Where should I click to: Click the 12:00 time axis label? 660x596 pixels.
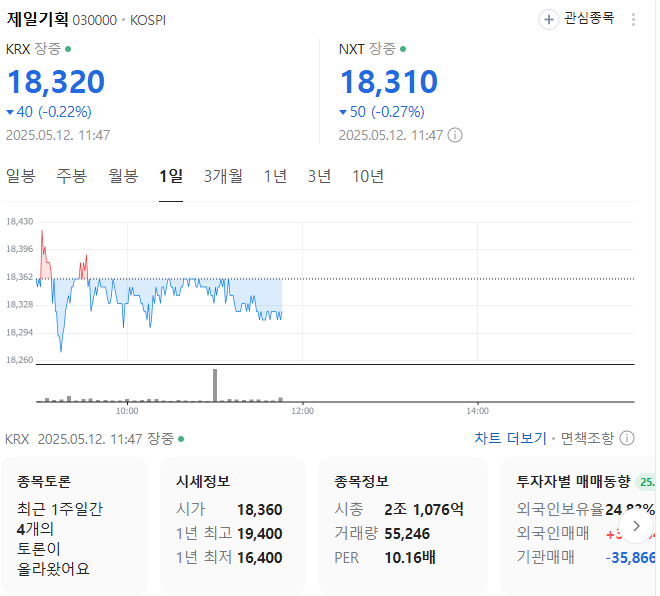(304, 413)
